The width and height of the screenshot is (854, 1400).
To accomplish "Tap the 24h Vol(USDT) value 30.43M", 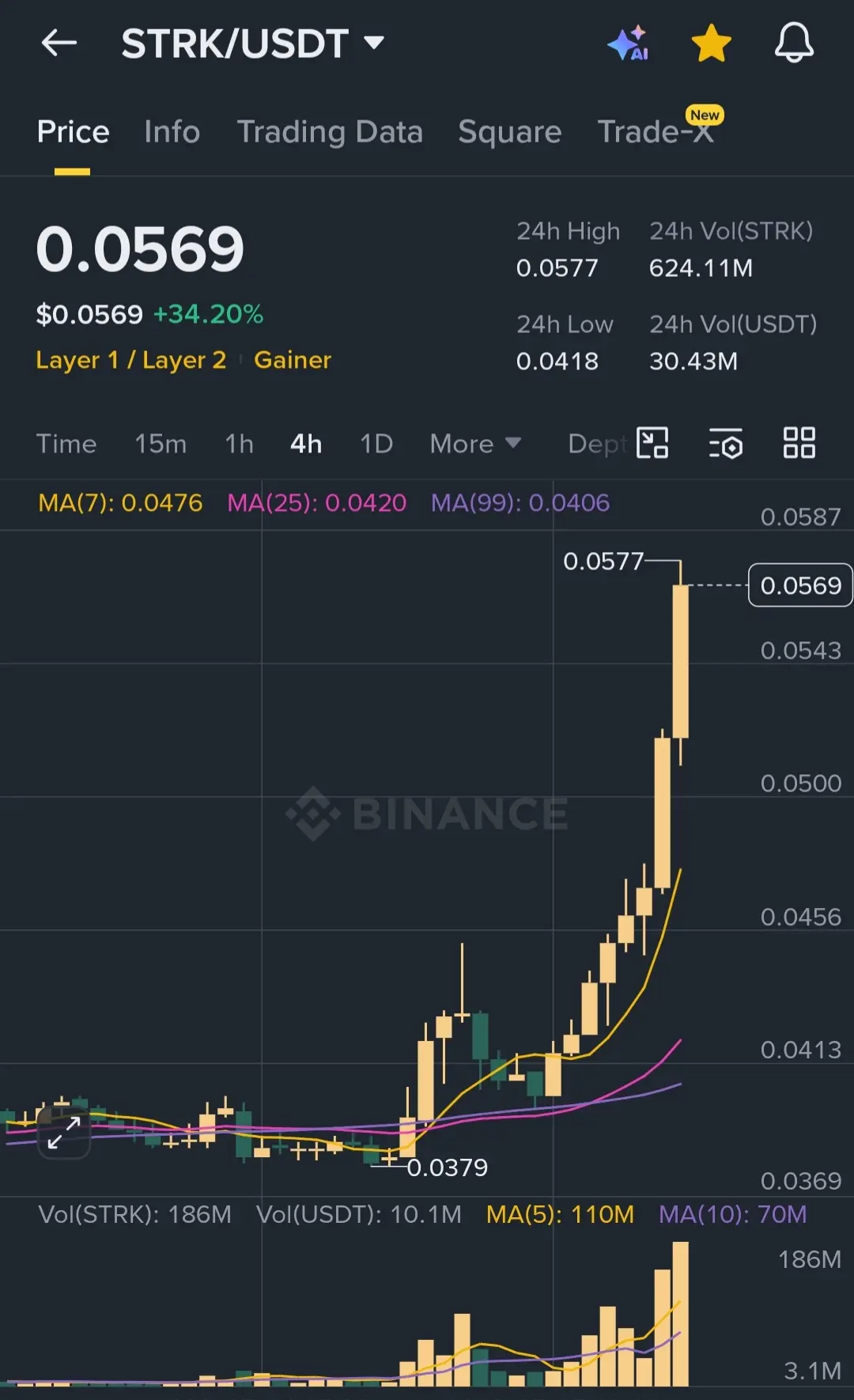I will click(x=693, y=361).
